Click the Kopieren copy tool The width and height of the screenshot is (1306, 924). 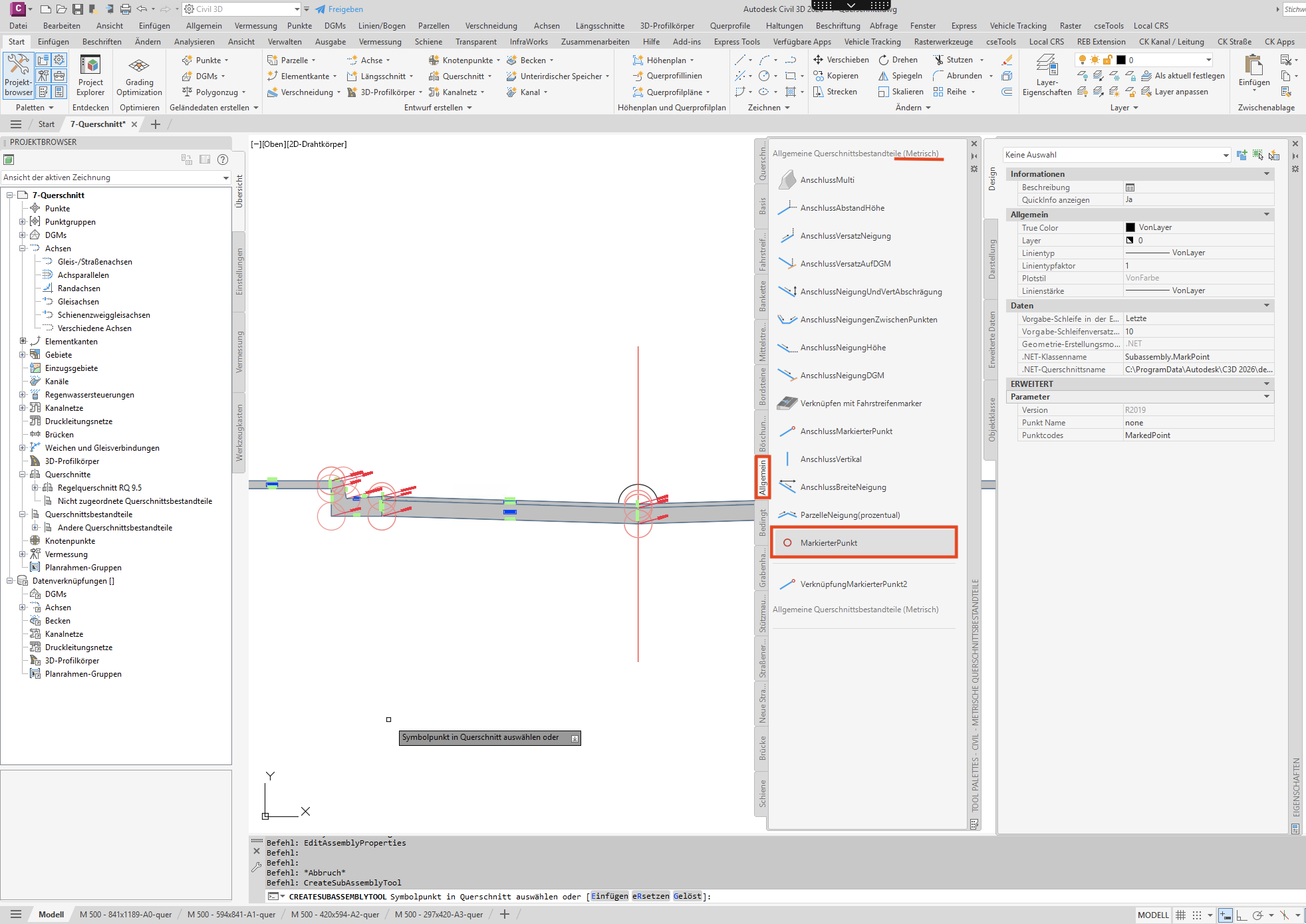click(836, 76)
